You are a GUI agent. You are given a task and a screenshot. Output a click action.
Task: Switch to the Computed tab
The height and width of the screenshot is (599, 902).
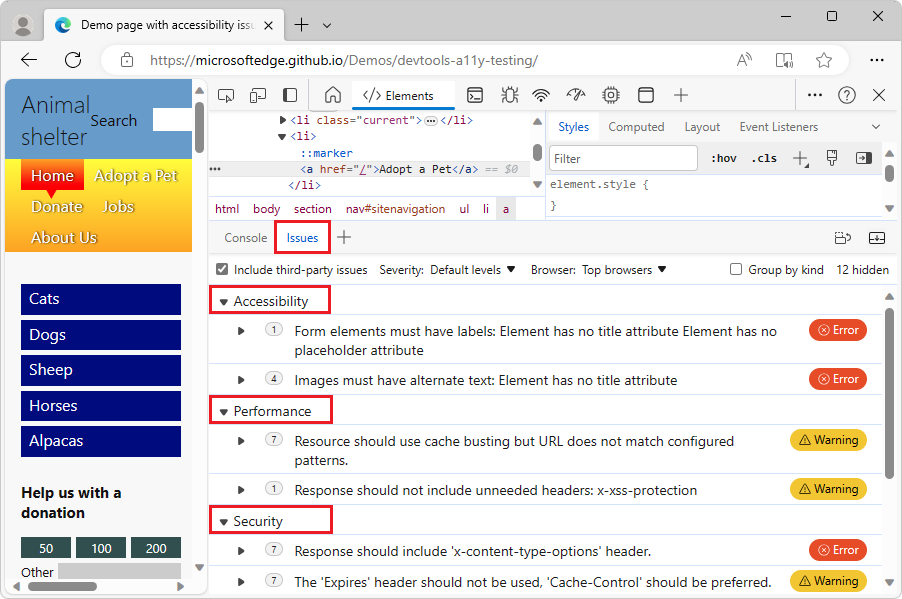coord(636,126)
